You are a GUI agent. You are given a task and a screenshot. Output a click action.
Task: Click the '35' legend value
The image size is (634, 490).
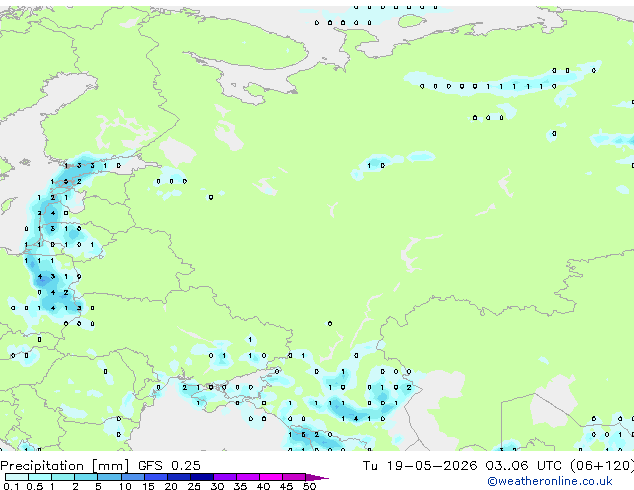pyautogui.click(x=240, y=486)
